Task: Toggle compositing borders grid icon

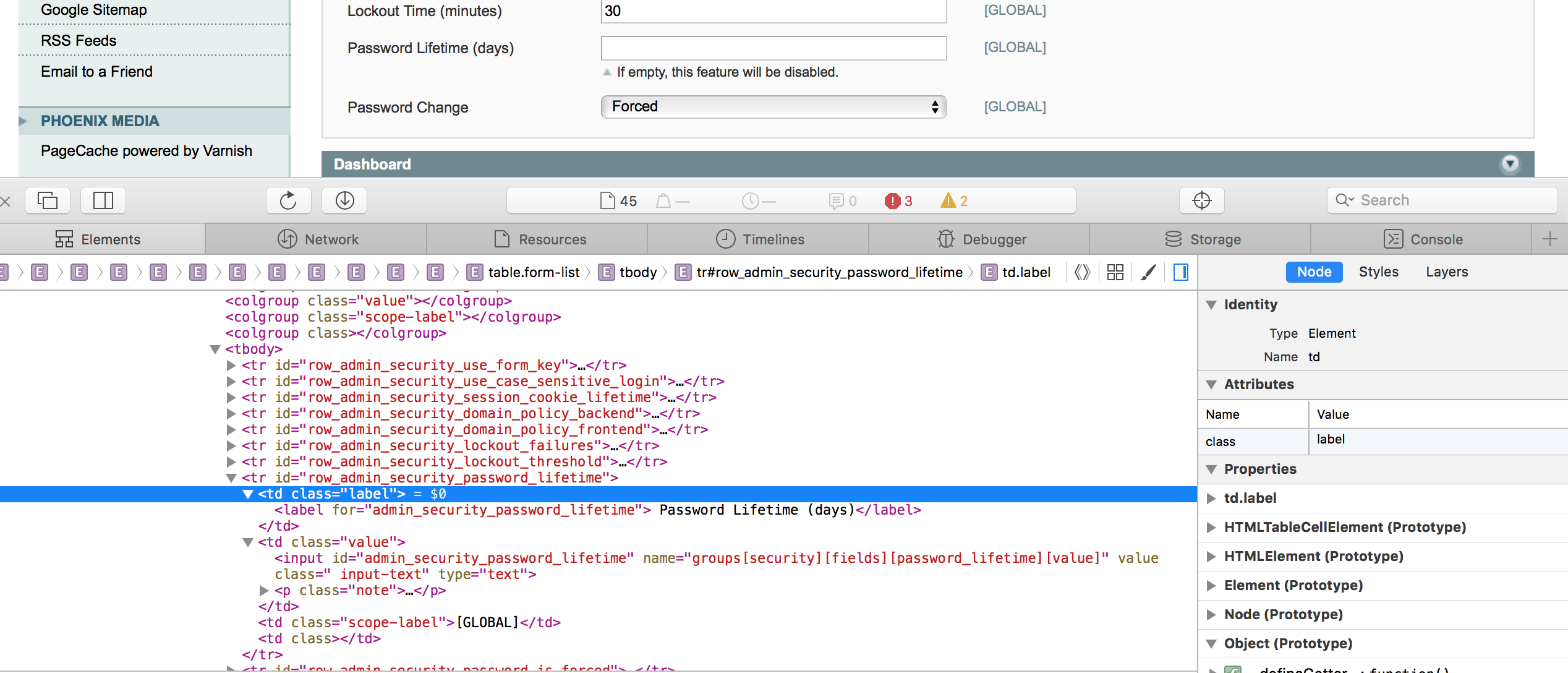Action: (x=1115, y=272)
